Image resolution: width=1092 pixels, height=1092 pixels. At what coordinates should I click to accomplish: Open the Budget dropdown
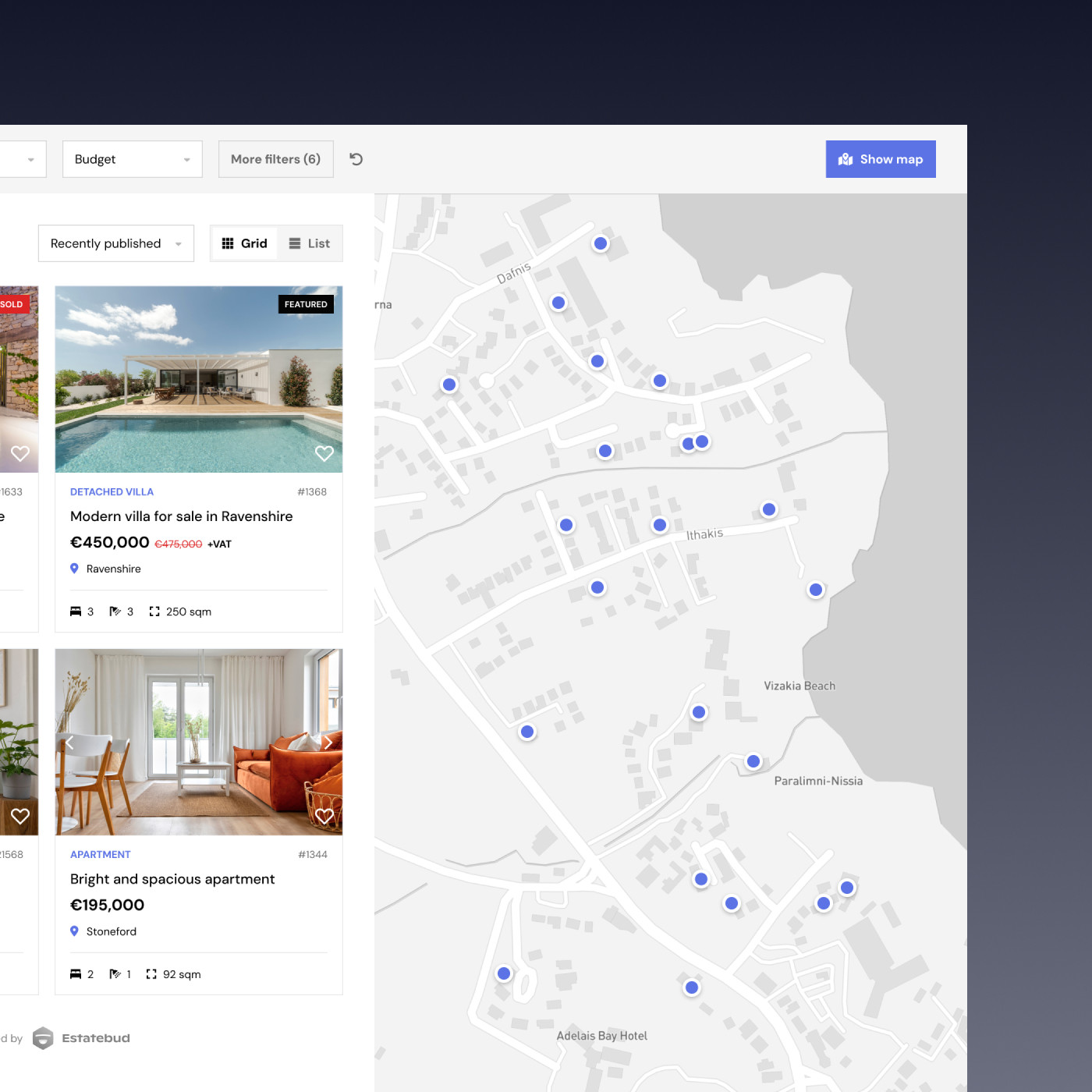pos(133,159)
